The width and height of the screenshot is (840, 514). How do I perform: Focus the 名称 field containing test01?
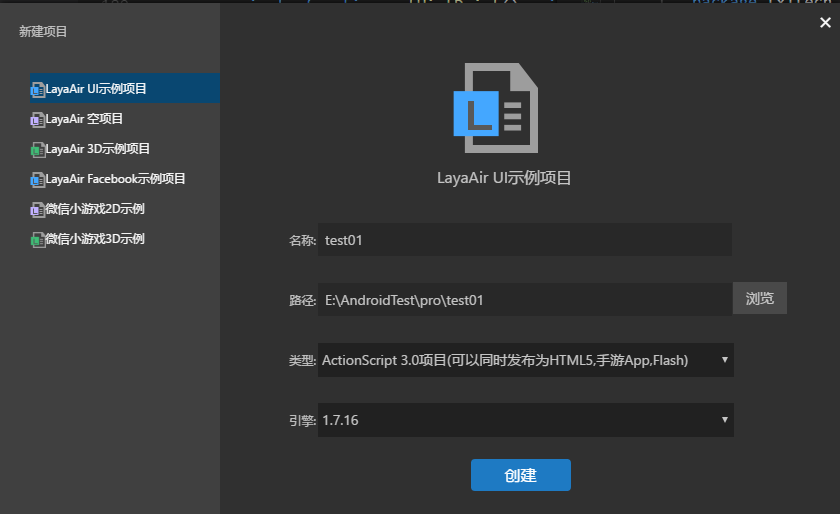tap(525, 240)
